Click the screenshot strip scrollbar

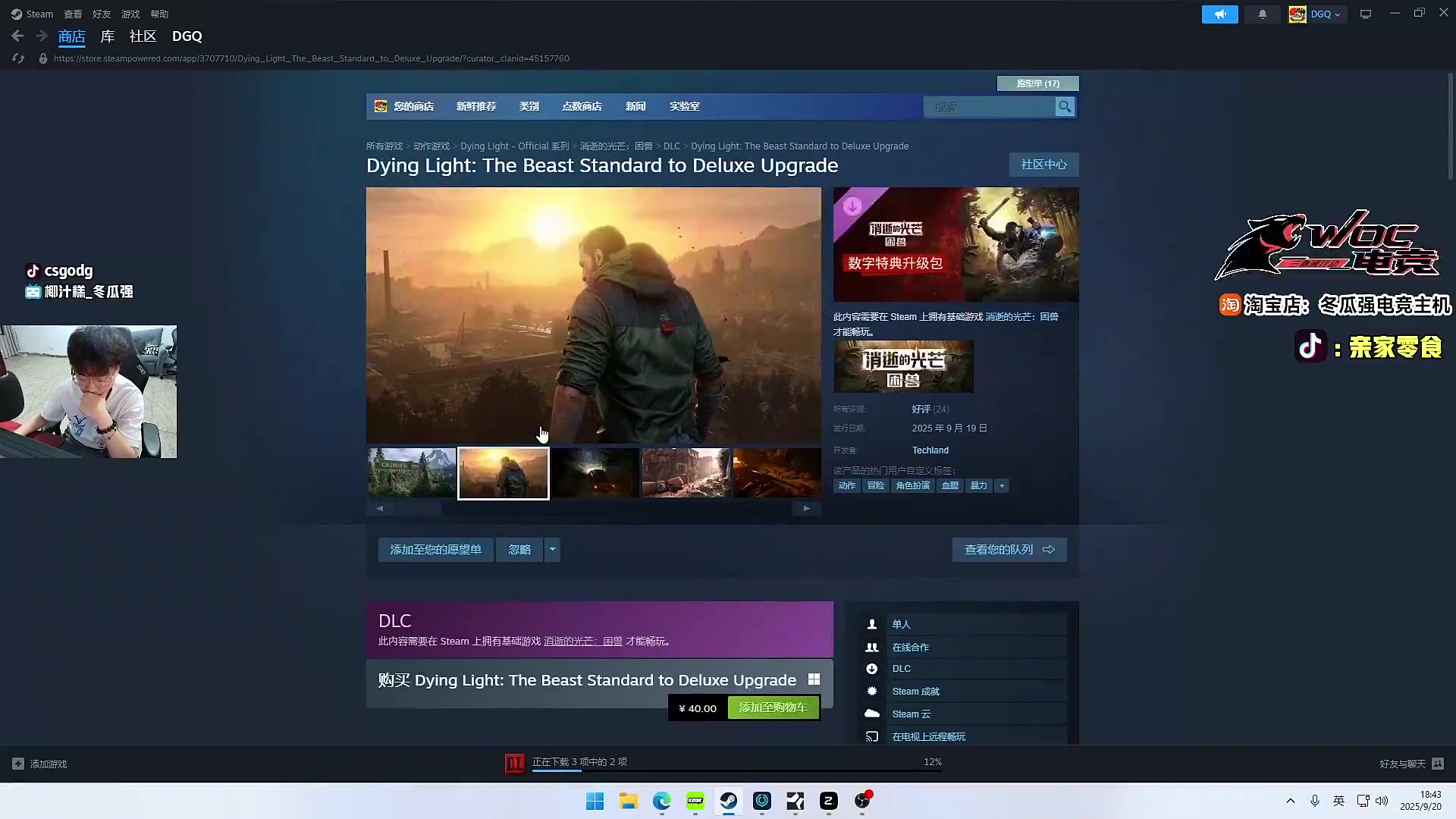pos(594,509)
